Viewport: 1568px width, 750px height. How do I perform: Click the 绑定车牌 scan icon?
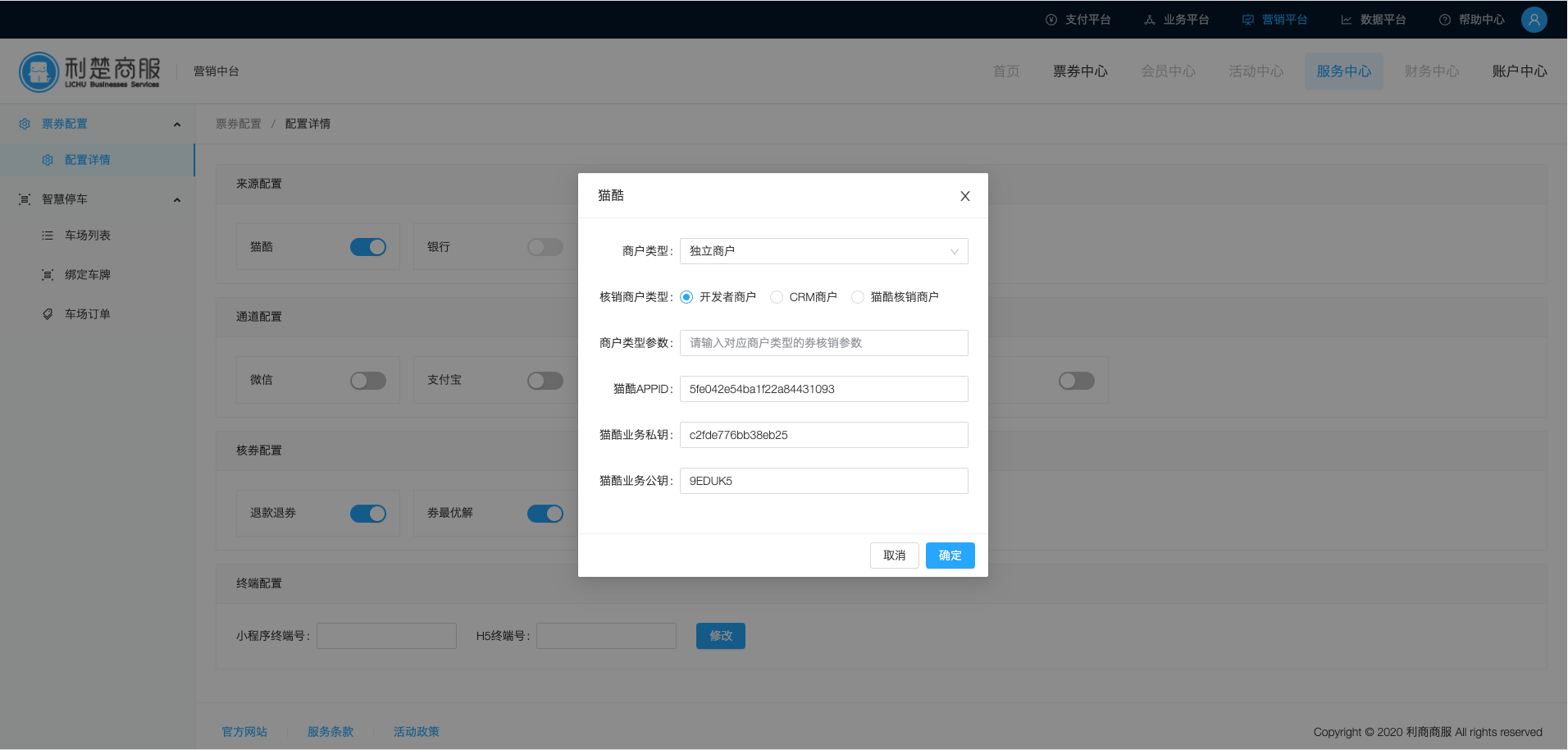48,275
